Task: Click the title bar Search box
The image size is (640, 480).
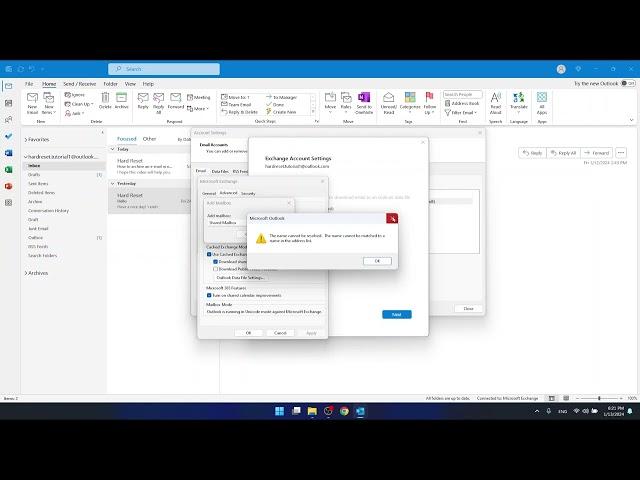Action: tap(164, 69)
